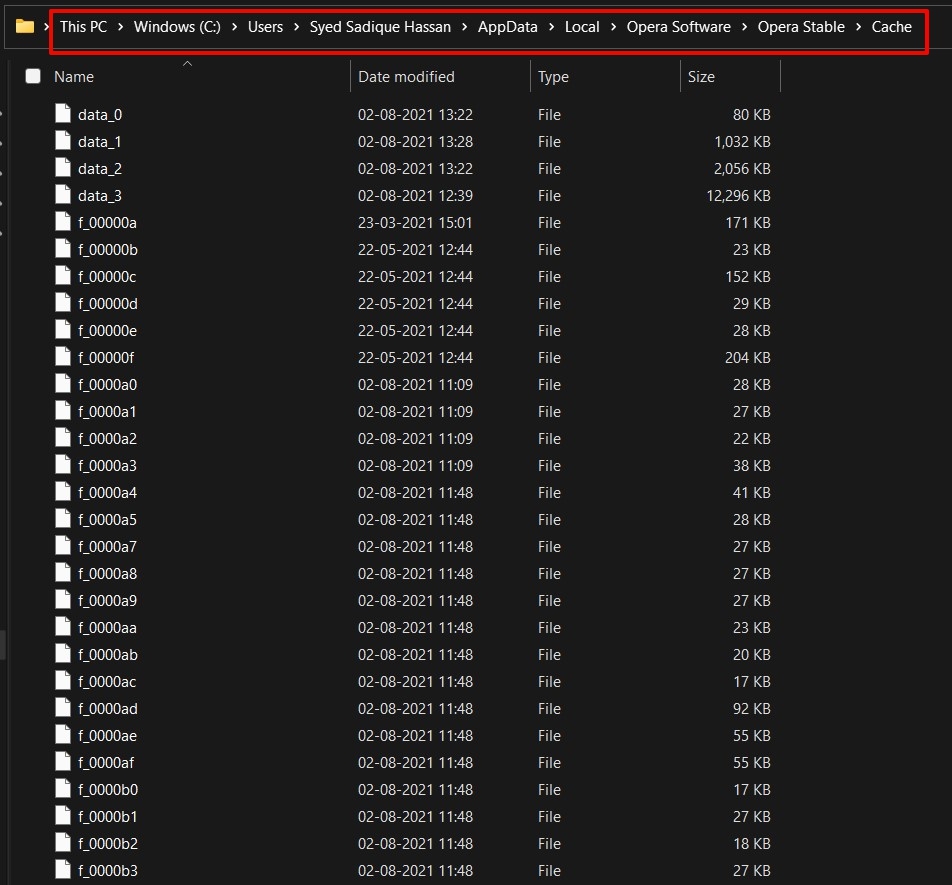Expand the chevron after AppData breadcrumb
The image size is (952, 885).
point(551,27)
